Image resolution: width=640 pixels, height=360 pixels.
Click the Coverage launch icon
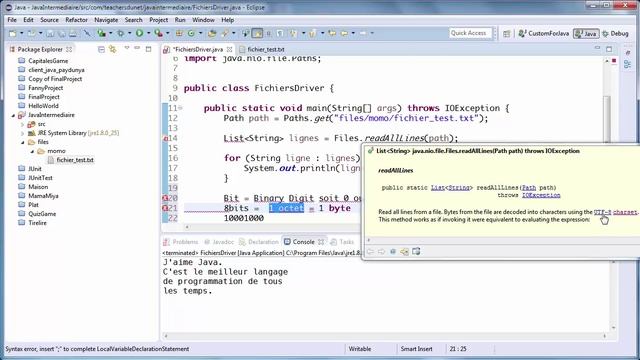[x=101, y=33]
